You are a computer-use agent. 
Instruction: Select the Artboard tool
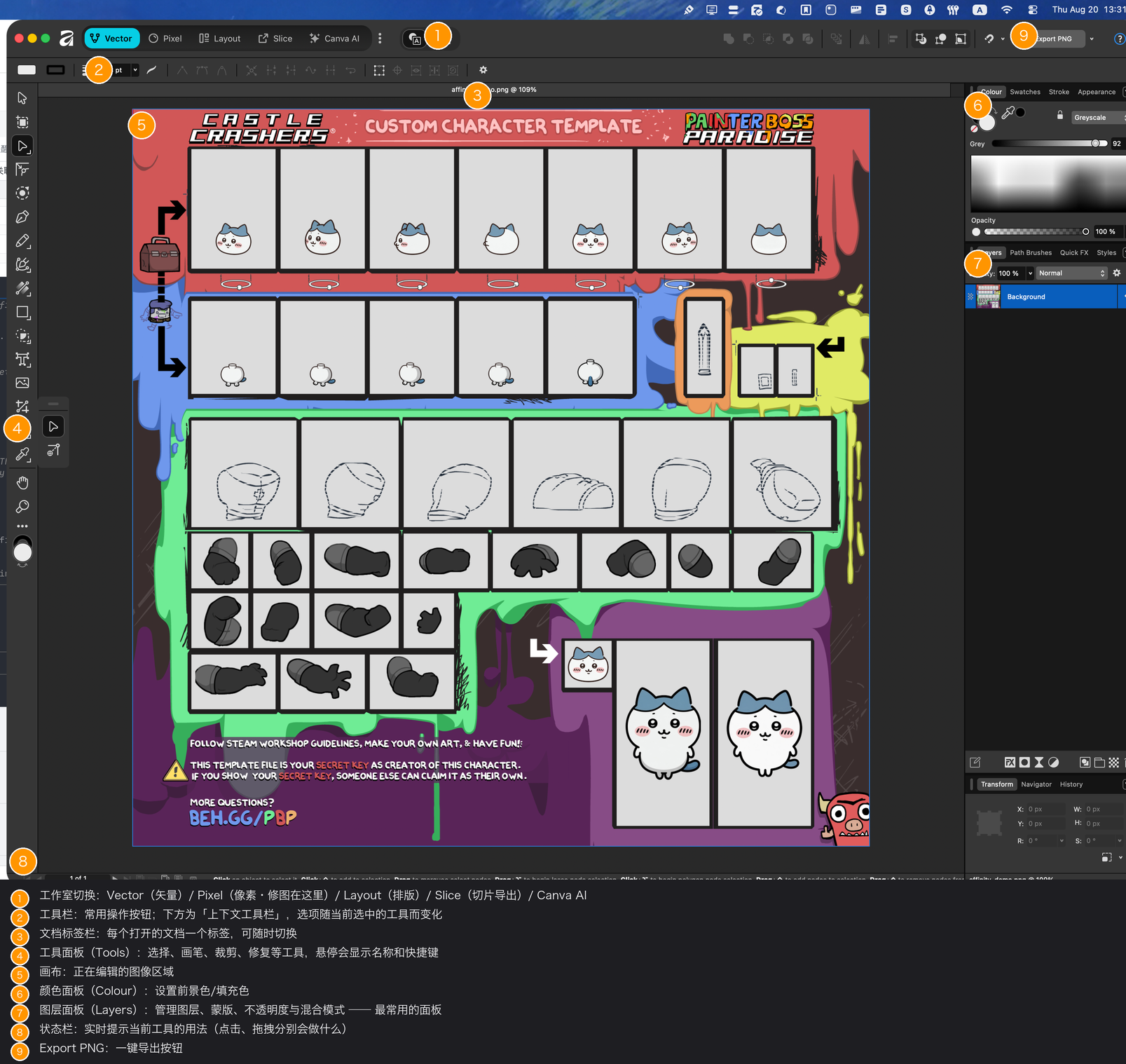click(22, 122)
